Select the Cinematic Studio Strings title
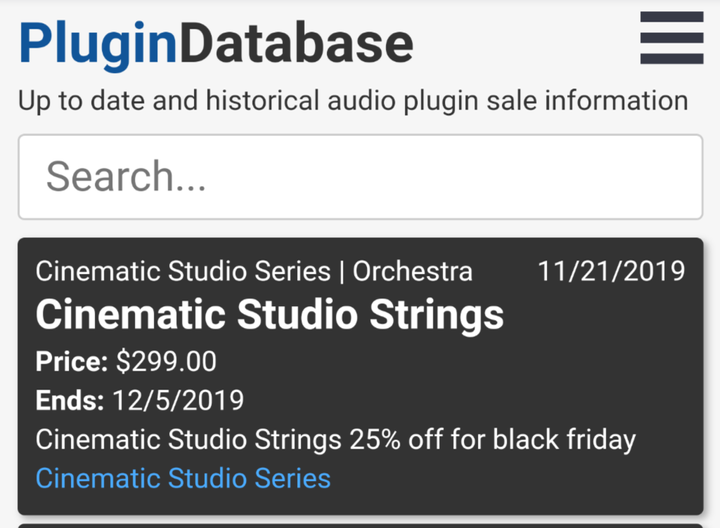 [270, 315]
